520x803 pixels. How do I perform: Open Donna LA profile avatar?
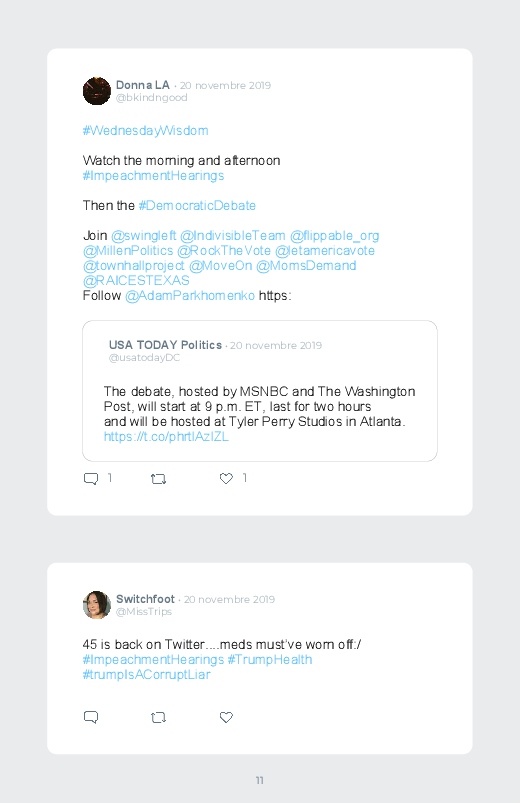97,91
